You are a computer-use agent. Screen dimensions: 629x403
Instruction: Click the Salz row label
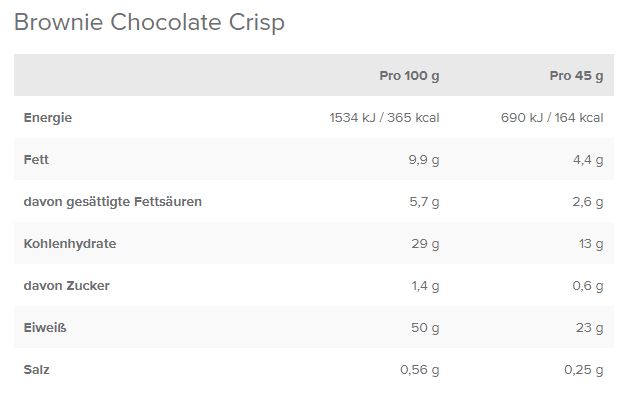[37, 369]
